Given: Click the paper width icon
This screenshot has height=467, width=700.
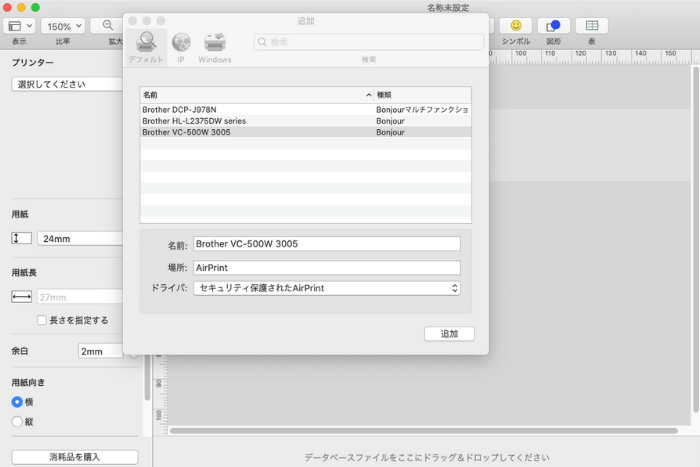Looking at the screenshot, I should 21,238.
